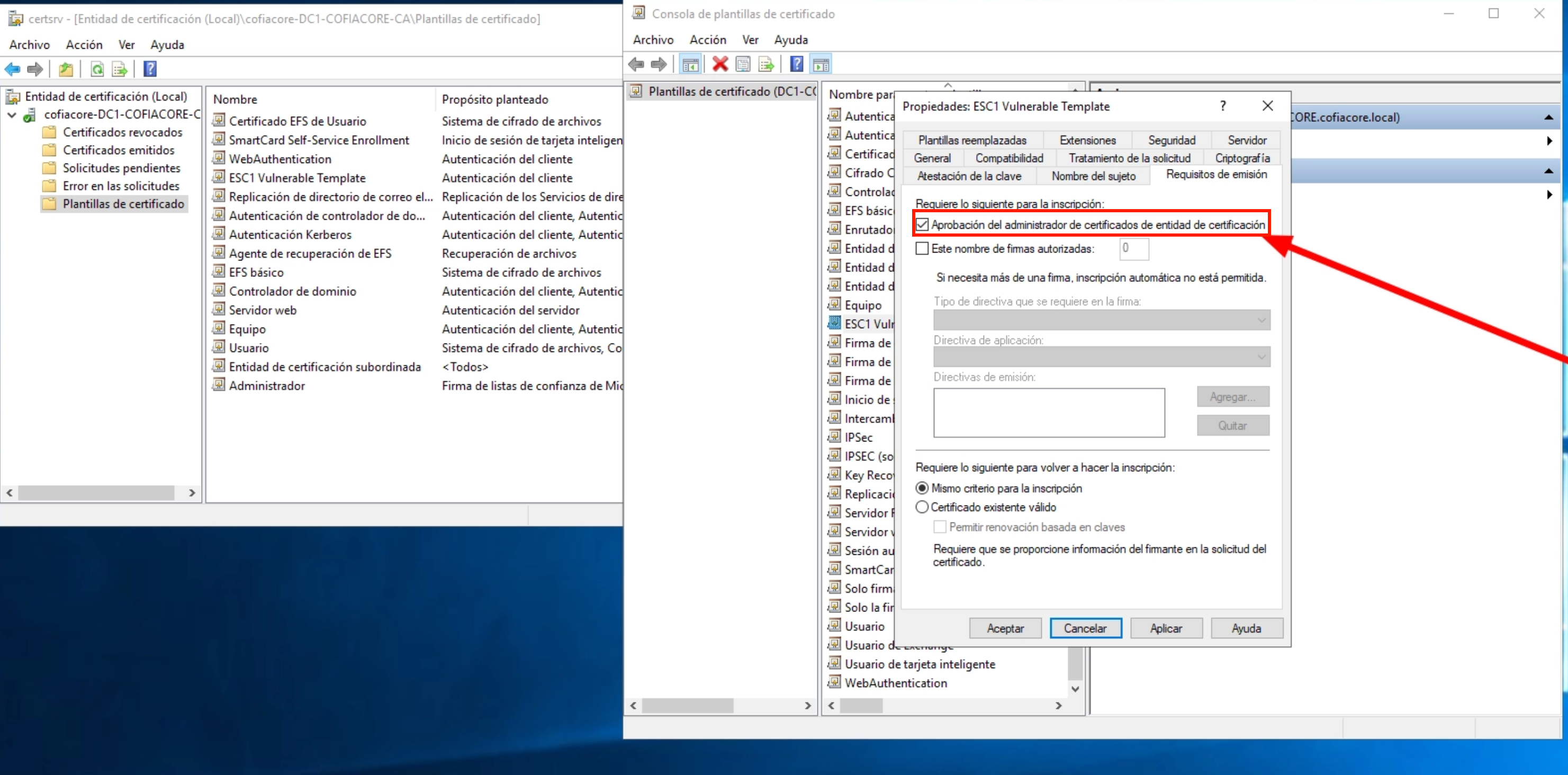Screen dimensions: 1568x775
Task: Click the Refresh icon in certsrv toolbar
Action: tap(97, 69)
